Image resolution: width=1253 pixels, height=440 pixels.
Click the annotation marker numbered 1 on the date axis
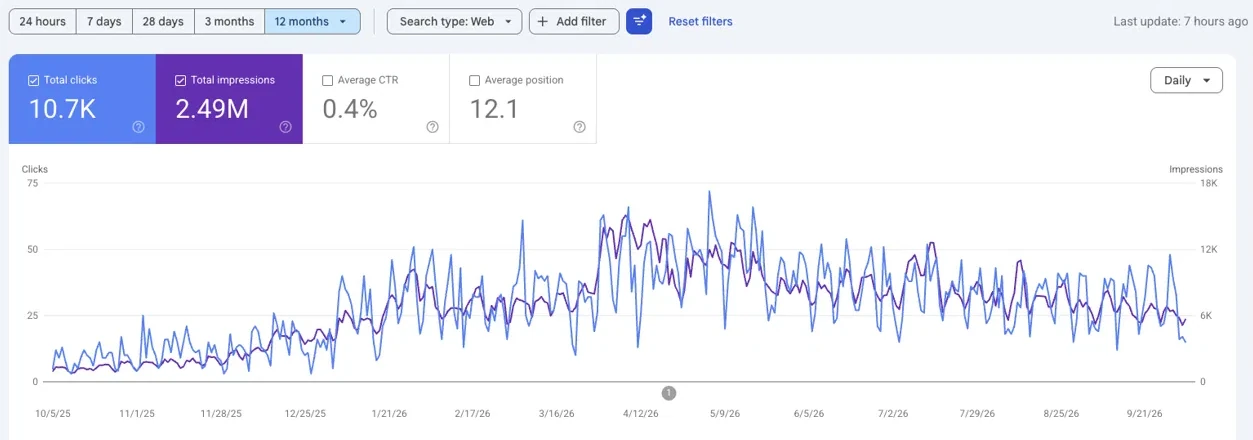669,393
